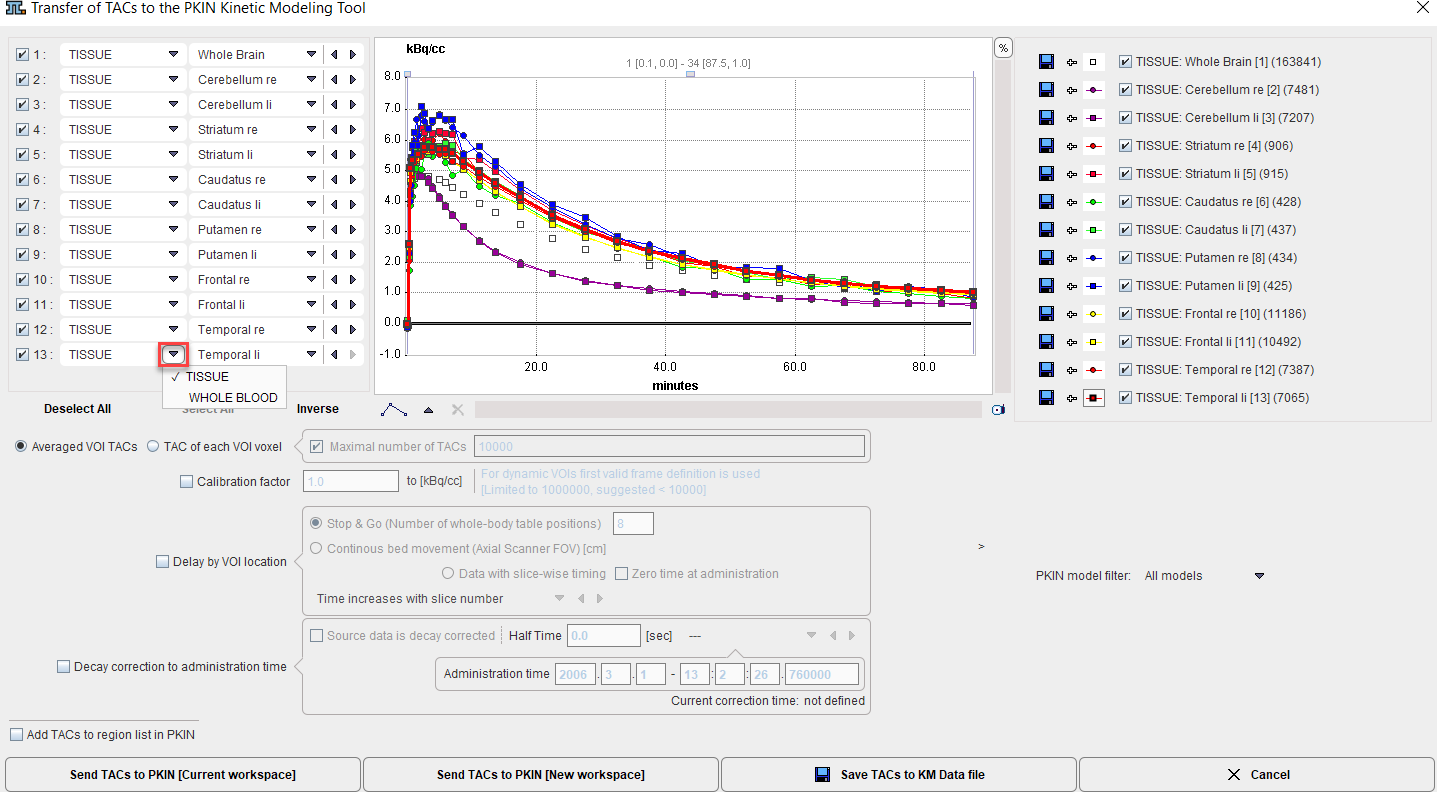Send TACs to PKIN Current workspace
This screenshot has height=792, width=1437.
(183, 775)
